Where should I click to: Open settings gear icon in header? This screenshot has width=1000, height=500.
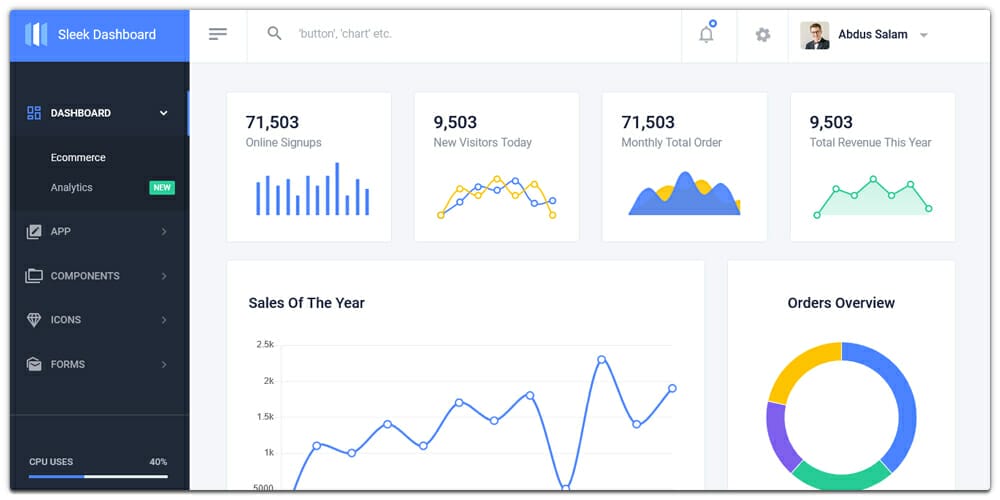point(763,35)
